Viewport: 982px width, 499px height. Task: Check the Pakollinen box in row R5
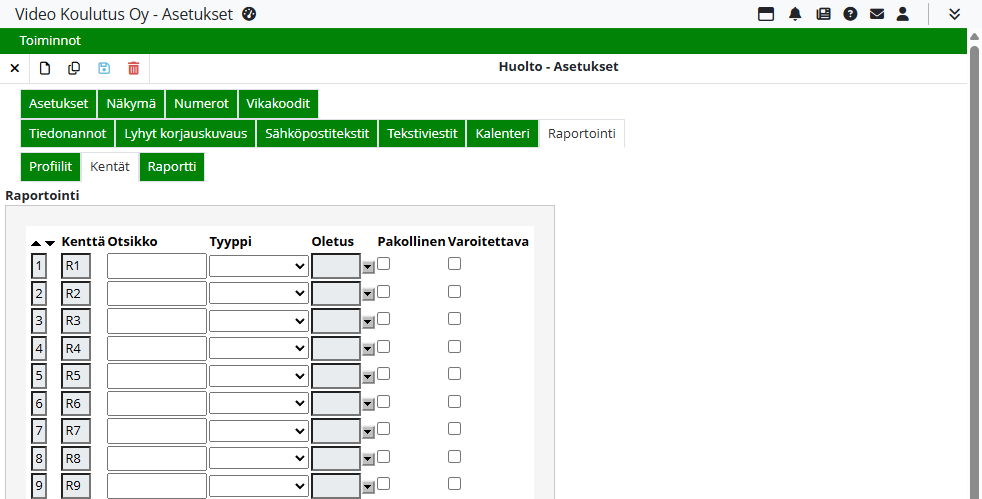383,374
